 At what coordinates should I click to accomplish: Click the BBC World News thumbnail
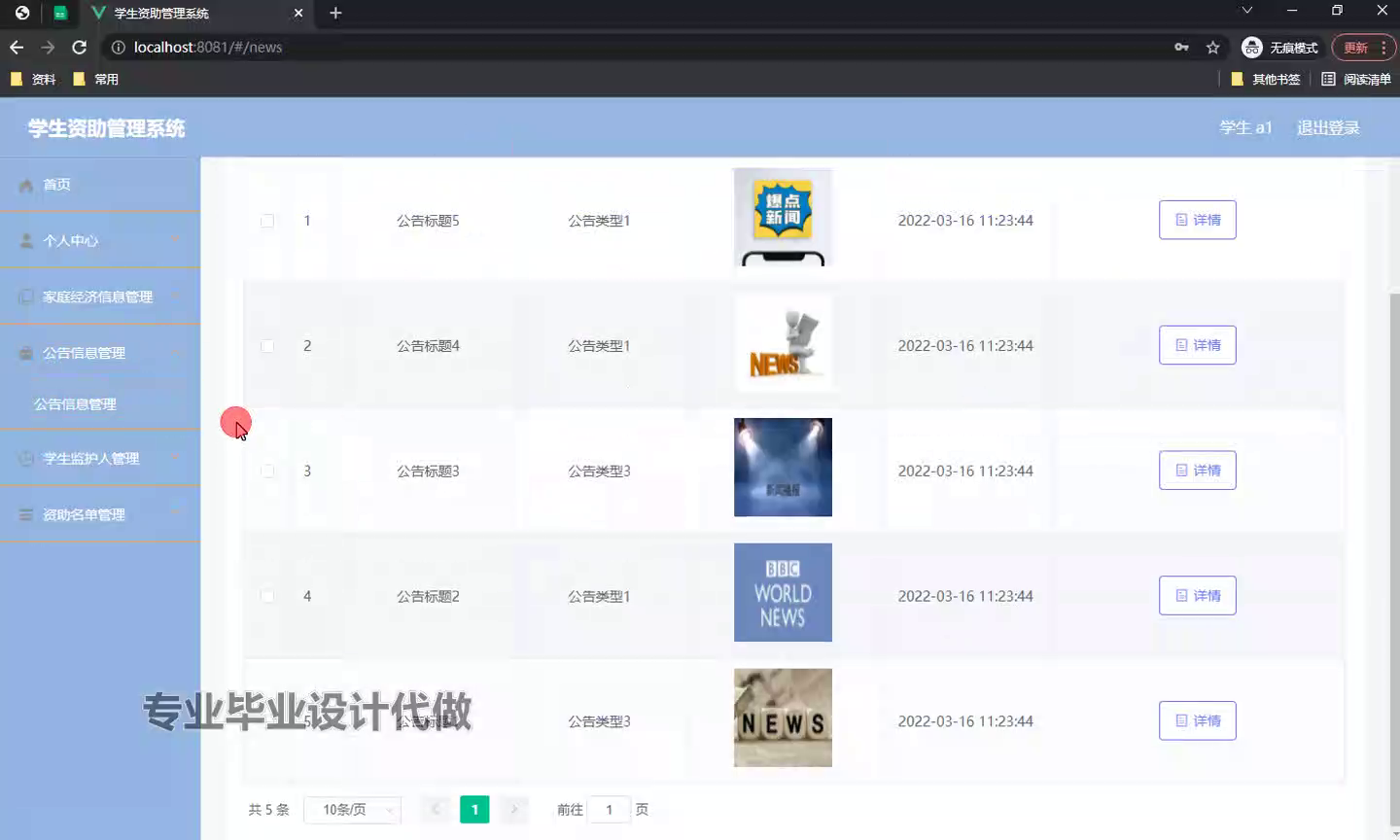(783, 592)
